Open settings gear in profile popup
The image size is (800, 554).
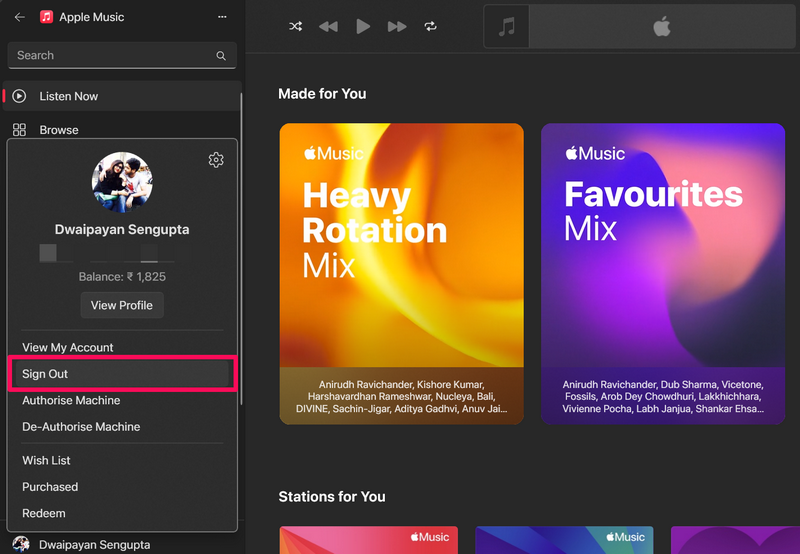[x=216, y=160]
